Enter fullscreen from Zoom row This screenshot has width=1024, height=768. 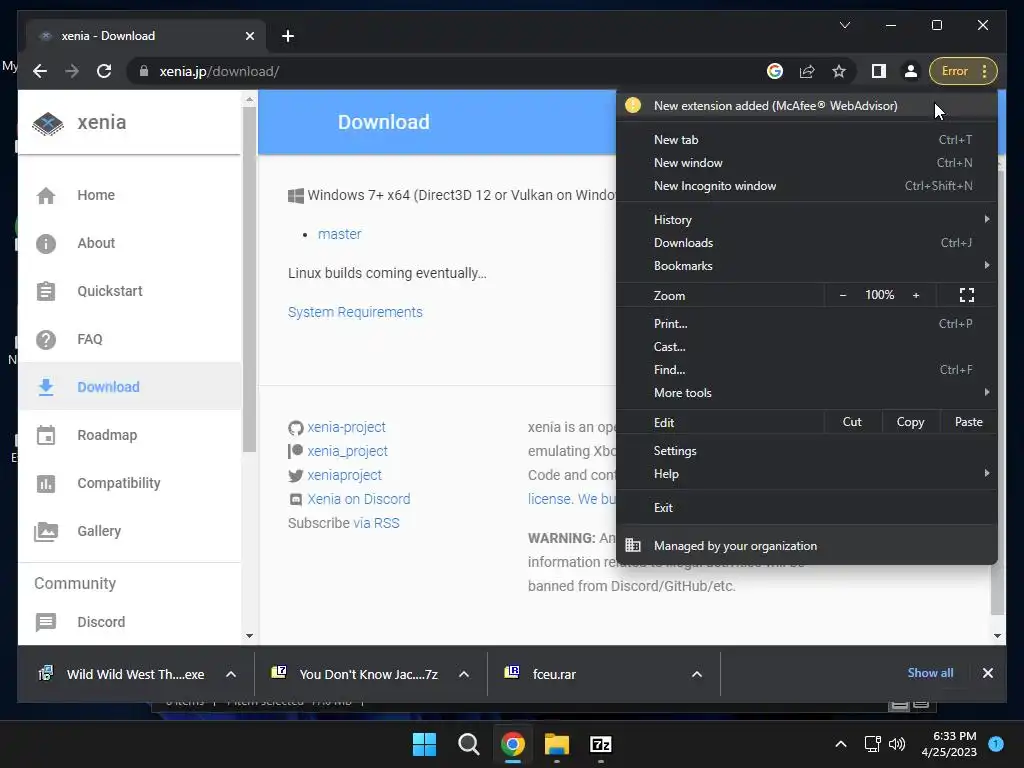click(967, 295)
